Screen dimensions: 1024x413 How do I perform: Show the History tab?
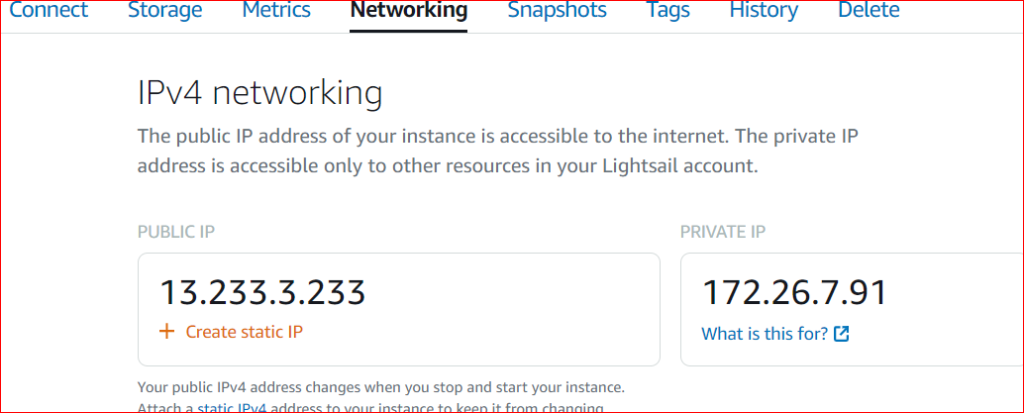click(x=763, y=11)
